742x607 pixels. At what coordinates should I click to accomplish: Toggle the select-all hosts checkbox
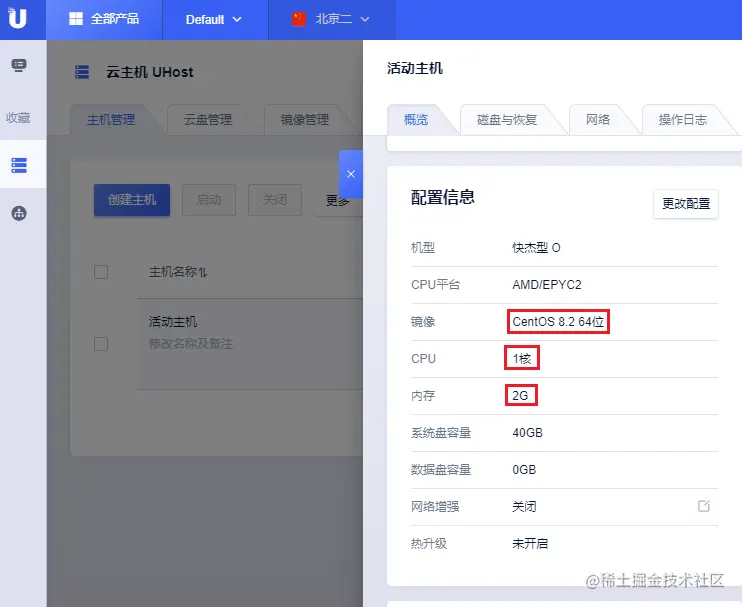[101, 272]
